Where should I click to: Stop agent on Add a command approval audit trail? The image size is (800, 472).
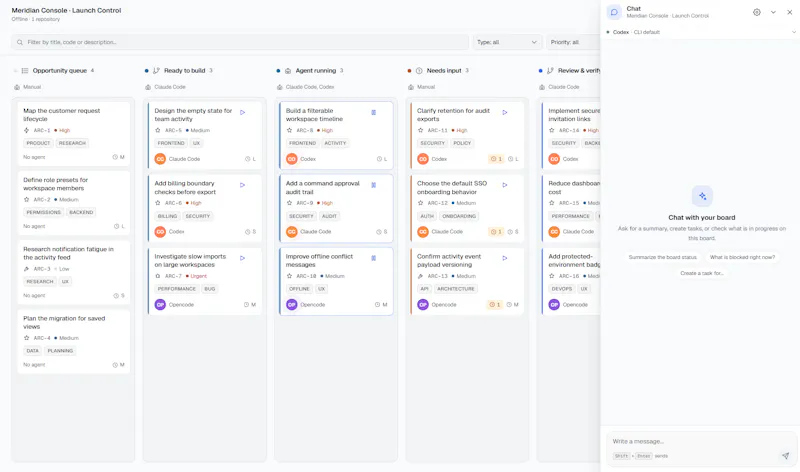[373, 185]
